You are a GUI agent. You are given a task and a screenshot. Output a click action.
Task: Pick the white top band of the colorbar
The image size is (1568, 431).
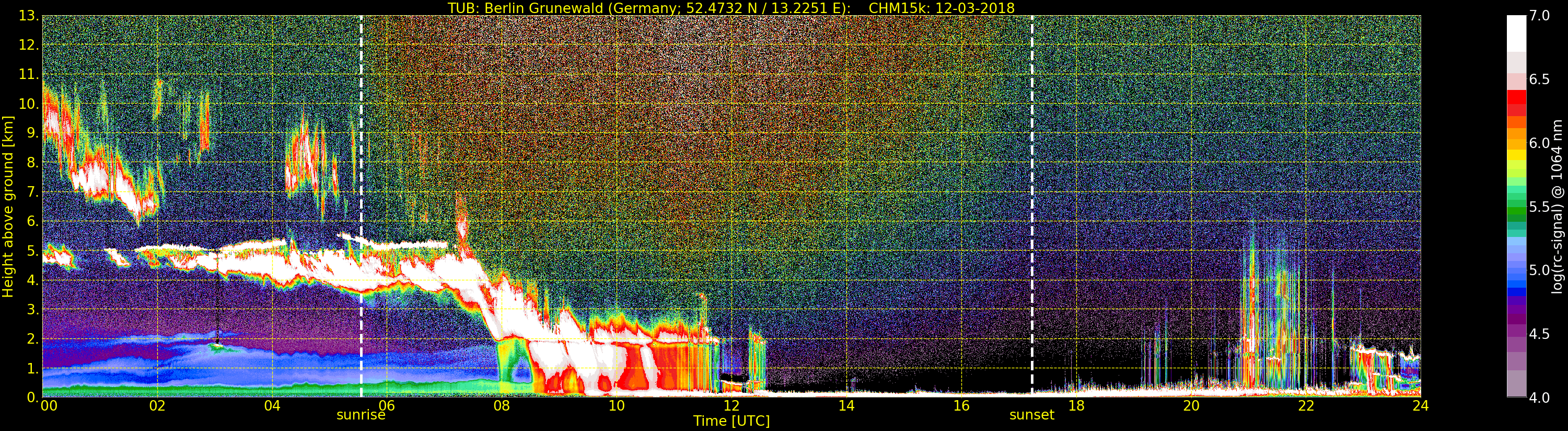pyautogui.click(x=1516, y=33)
